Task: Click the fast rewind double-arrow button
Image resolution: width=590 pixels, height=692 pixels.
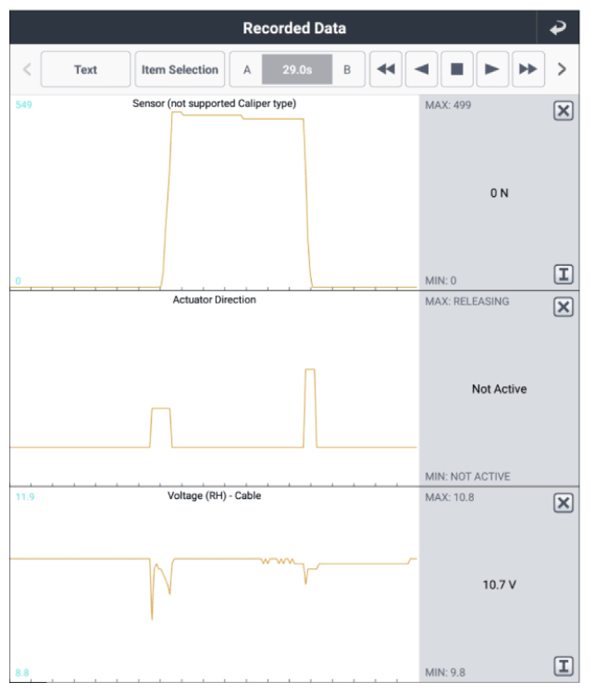Action: point(386,69)
